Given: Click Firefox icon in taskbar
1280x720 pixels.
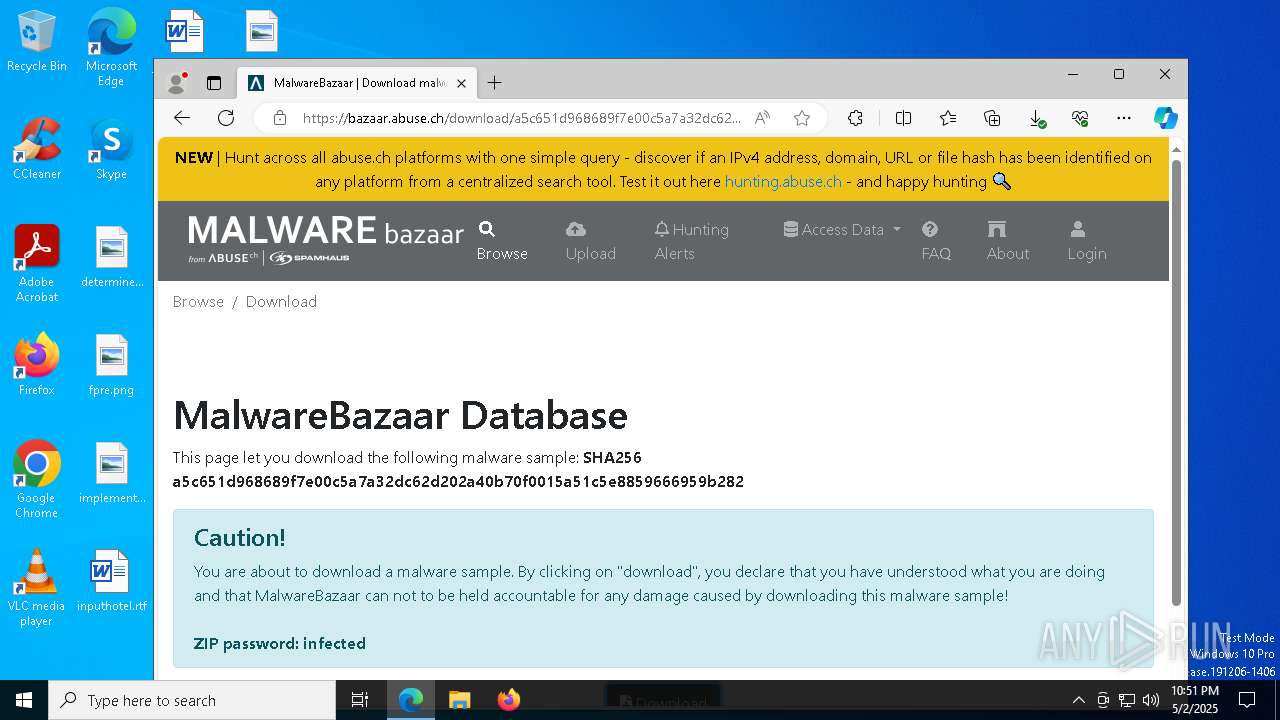Looking at the screenshot, I should [x=509, y=700].
